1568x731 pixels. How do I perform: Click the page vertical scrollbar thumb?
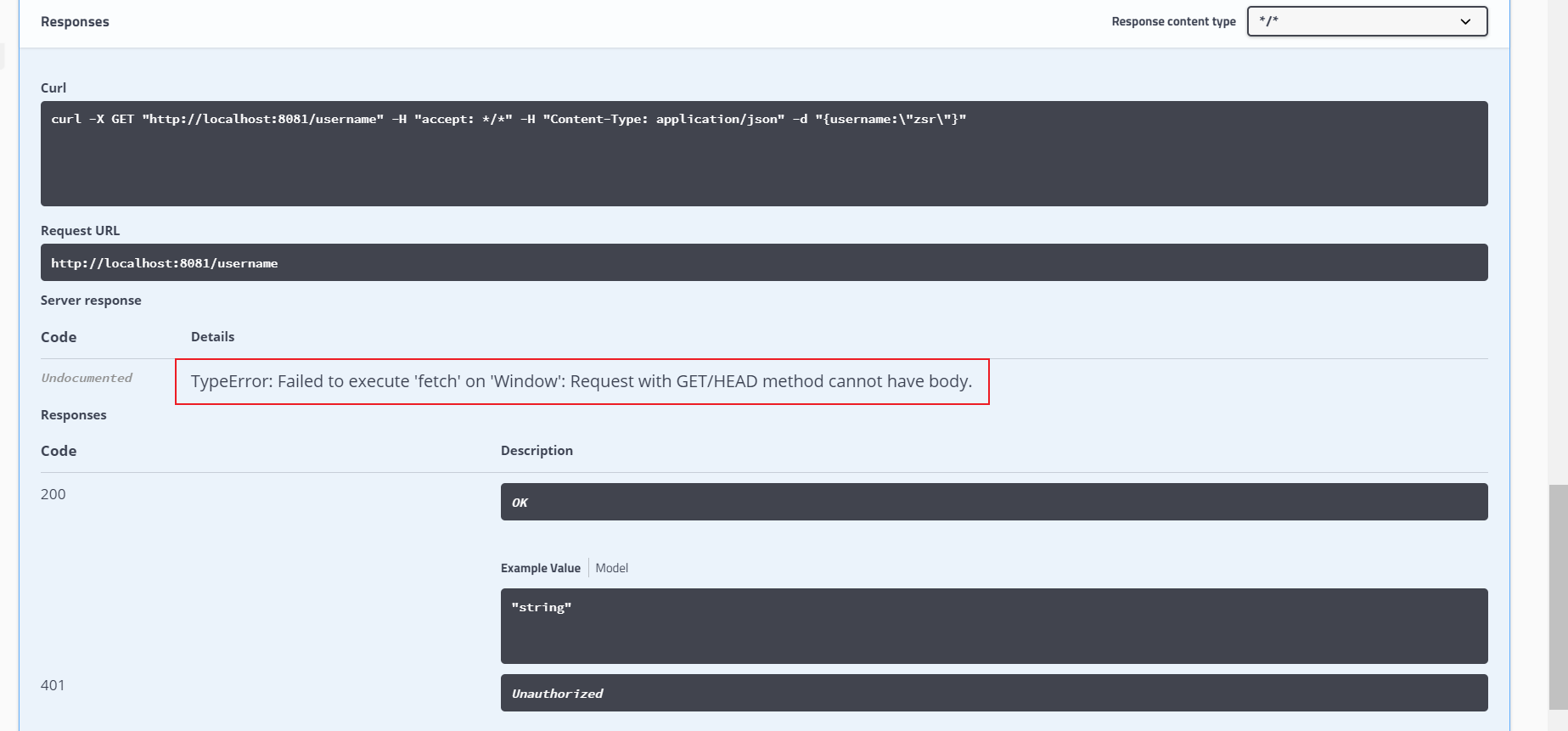(1558, 597)
